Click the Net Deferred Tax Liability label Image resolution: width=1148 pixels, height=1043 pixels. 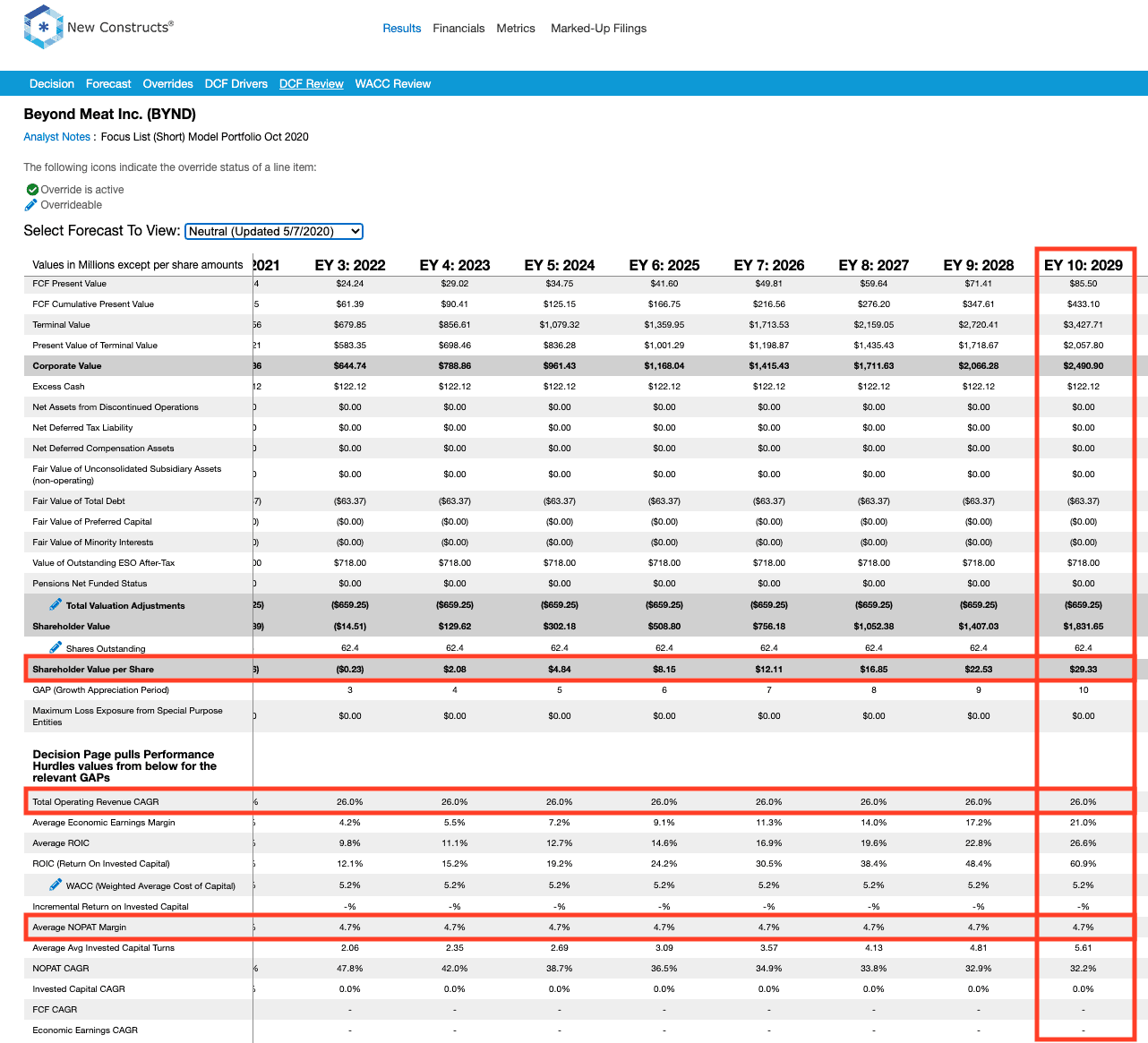pos(82,427)
